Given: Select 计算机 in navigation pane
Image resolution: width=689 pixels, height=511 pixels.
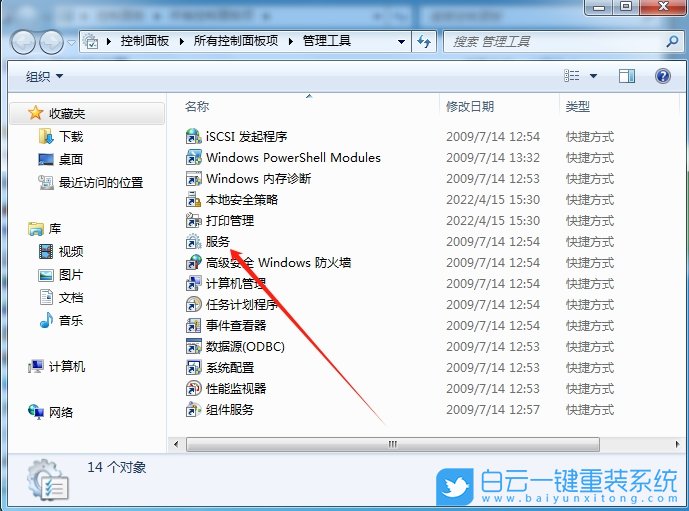Looking at the screenshot, I should pos(67,366).
